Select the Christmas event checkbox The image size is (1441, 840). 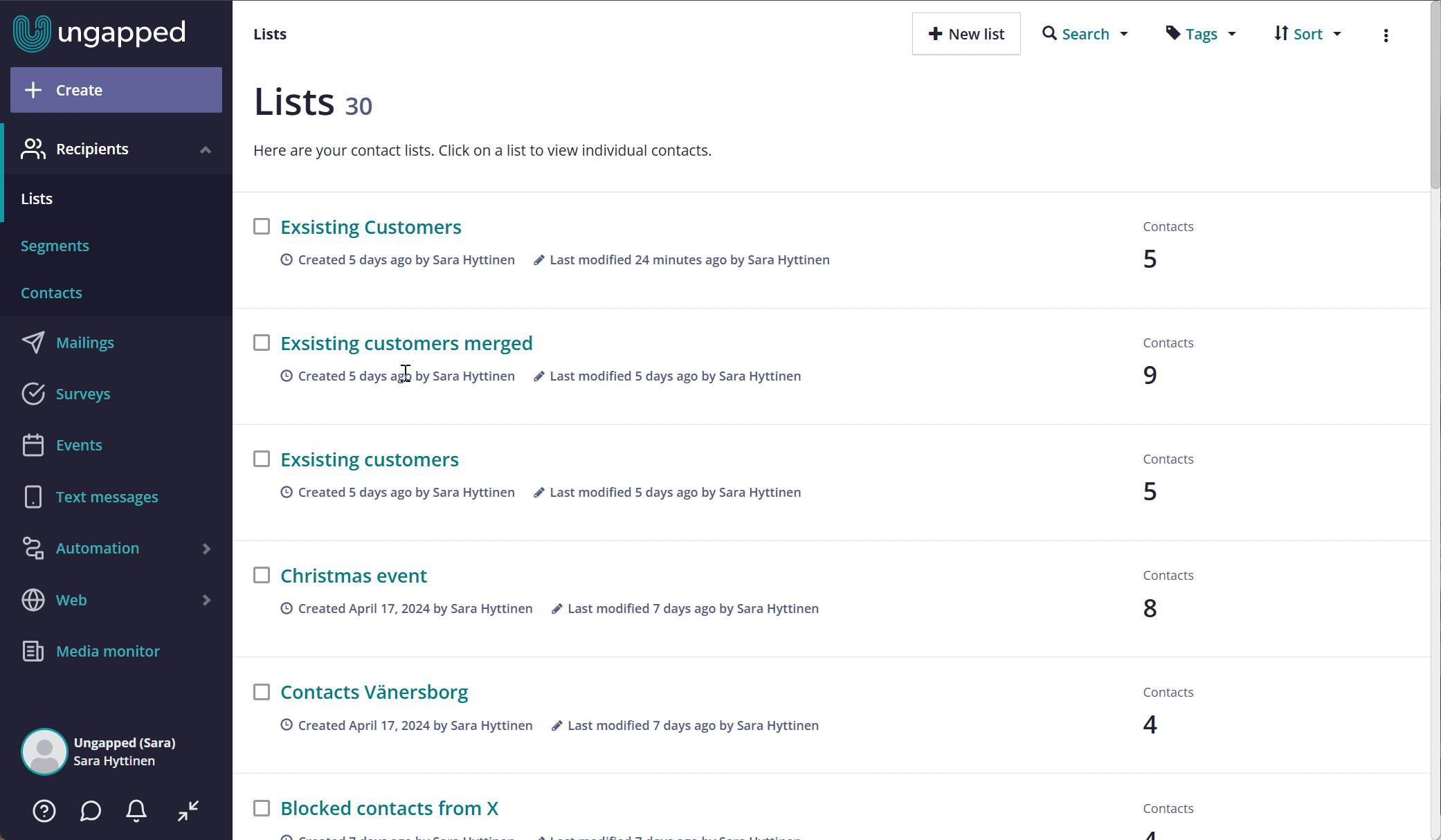262,575
